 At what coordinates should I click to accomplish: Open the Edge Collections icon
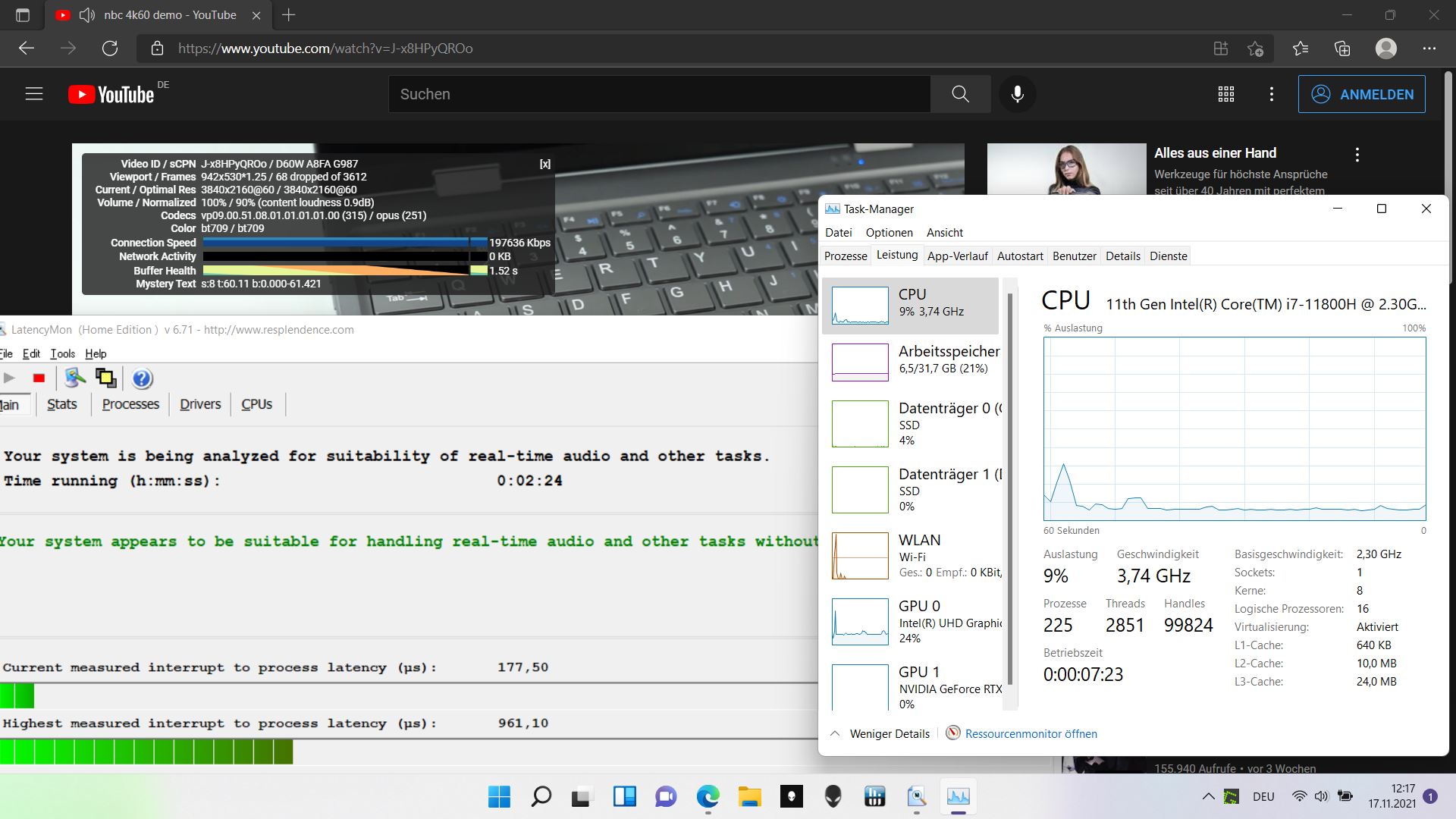(x=1342, y=49)
